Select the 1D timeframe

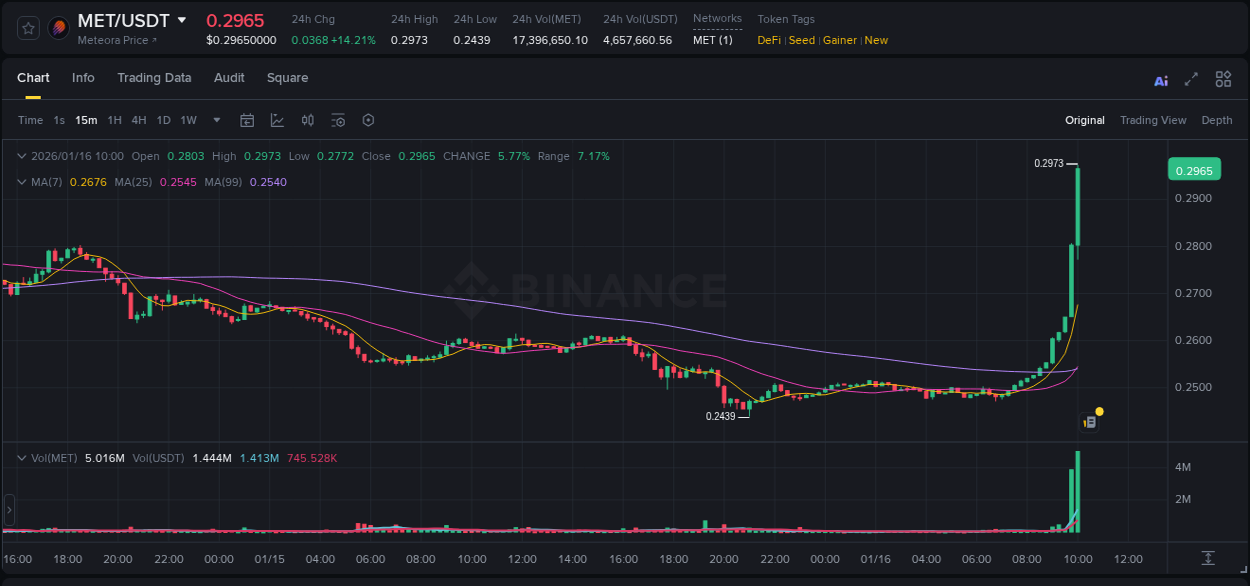click(x=163, y=120)
